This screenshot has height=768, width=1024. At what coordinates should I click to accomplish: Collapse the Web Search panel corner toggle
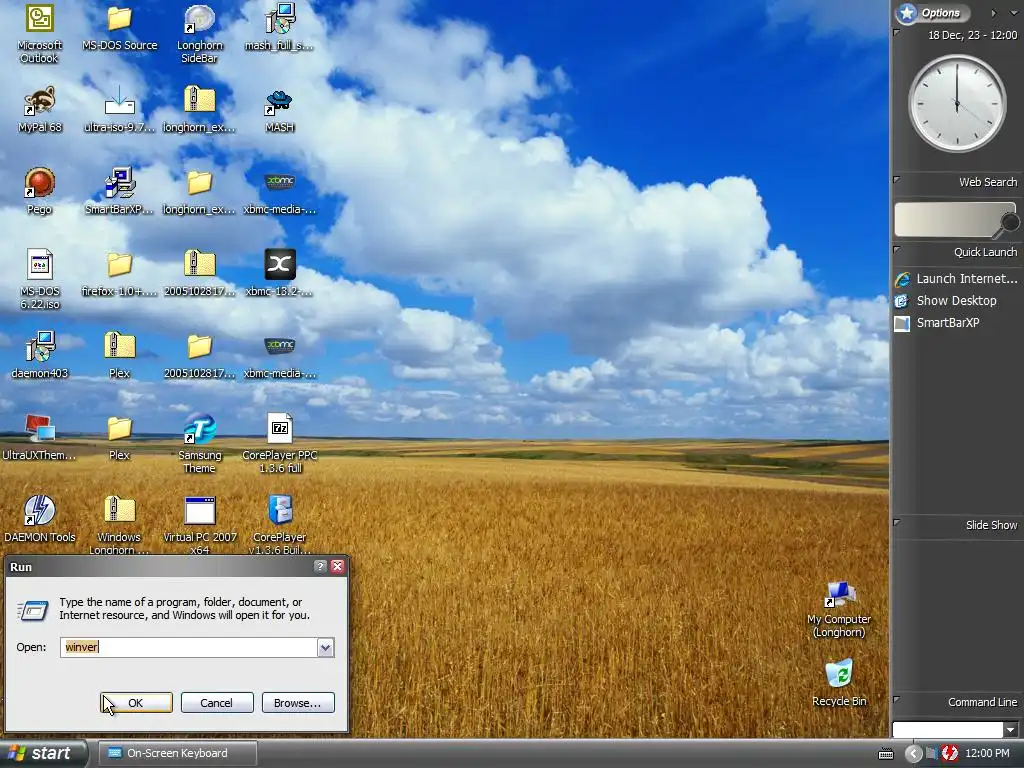897,180
